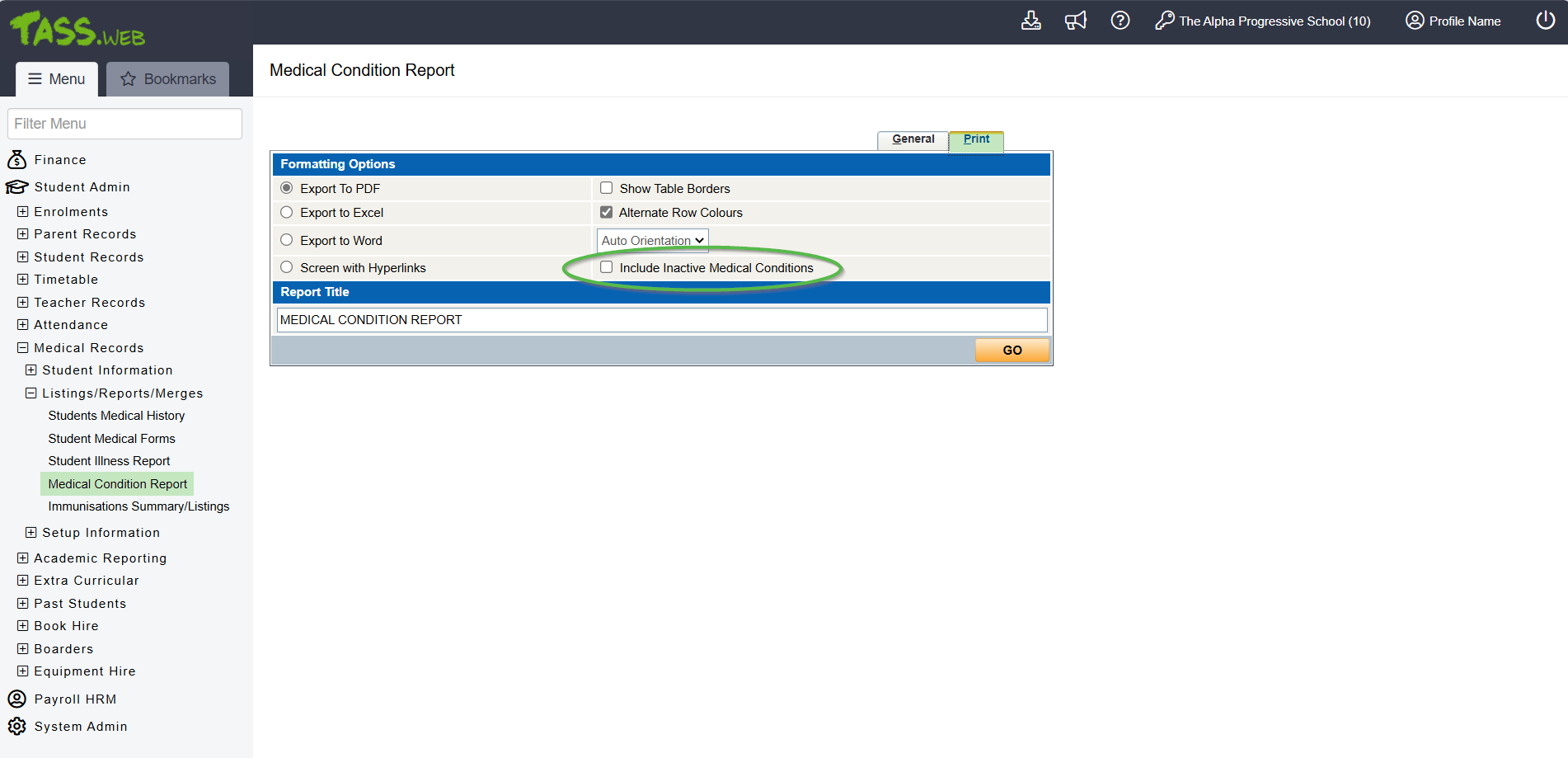The height and width of the screenshot is (758, 1568).
Task: Open the announcements megaphone icon
Action: coord(1075,21)
